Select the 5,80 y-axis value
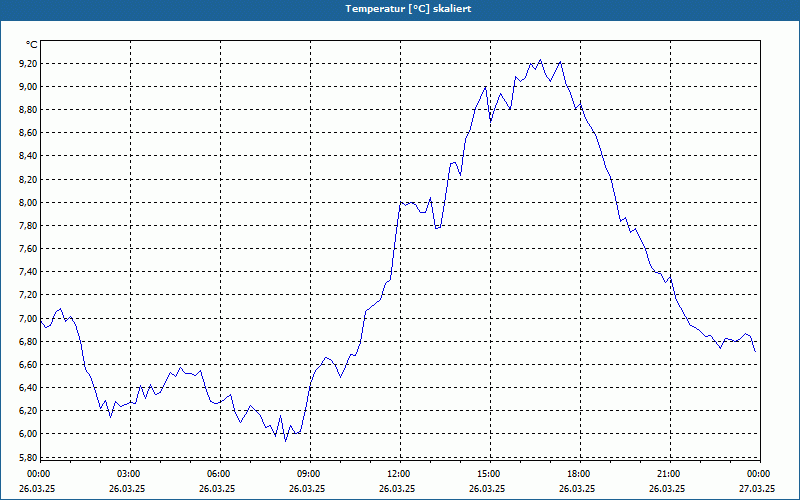Viewport: 800px width, 500px height. [28, 457]
